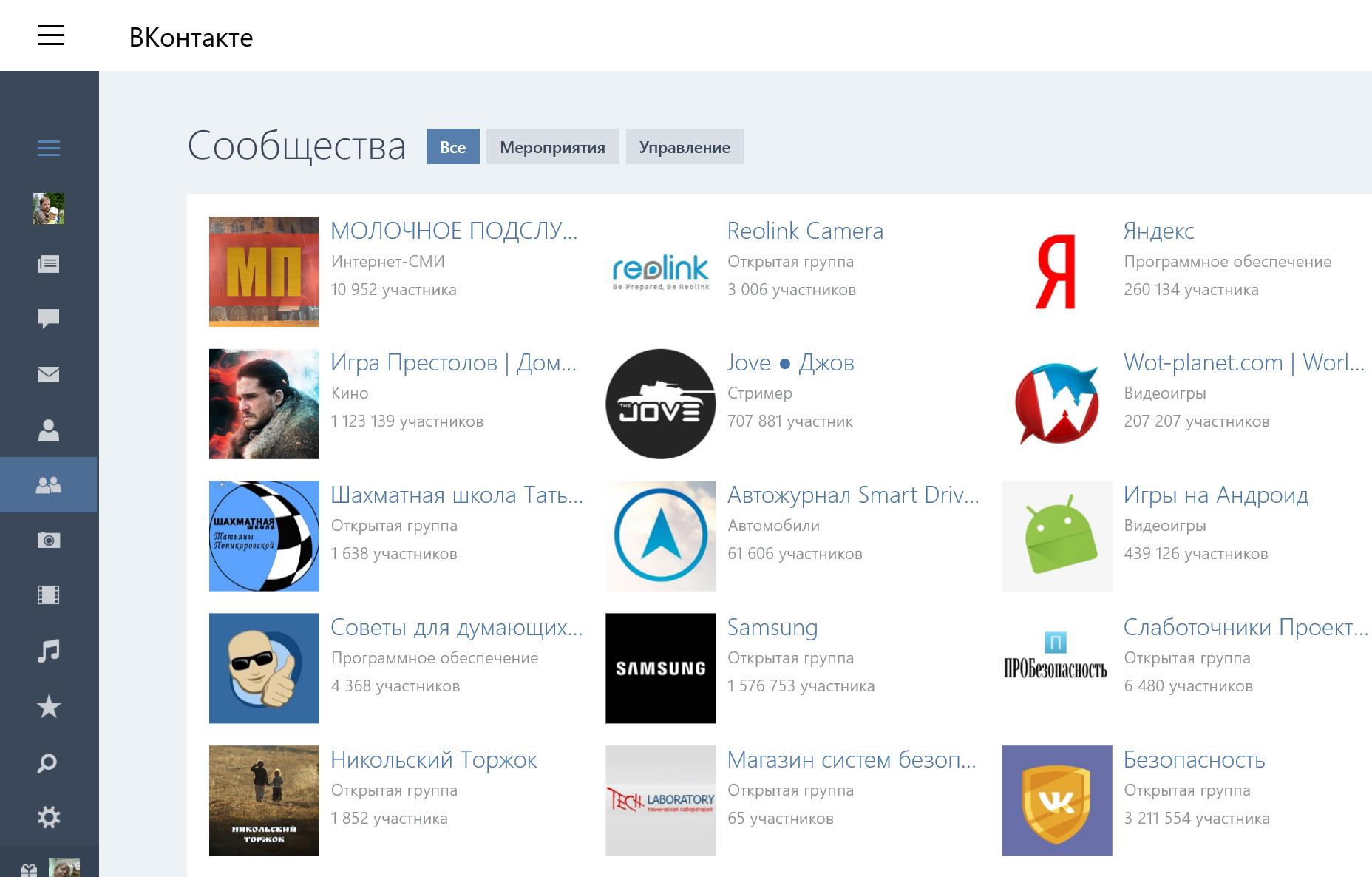Open the hamburger menu in the title bar

pyautogui.click(x=51, y=35)
